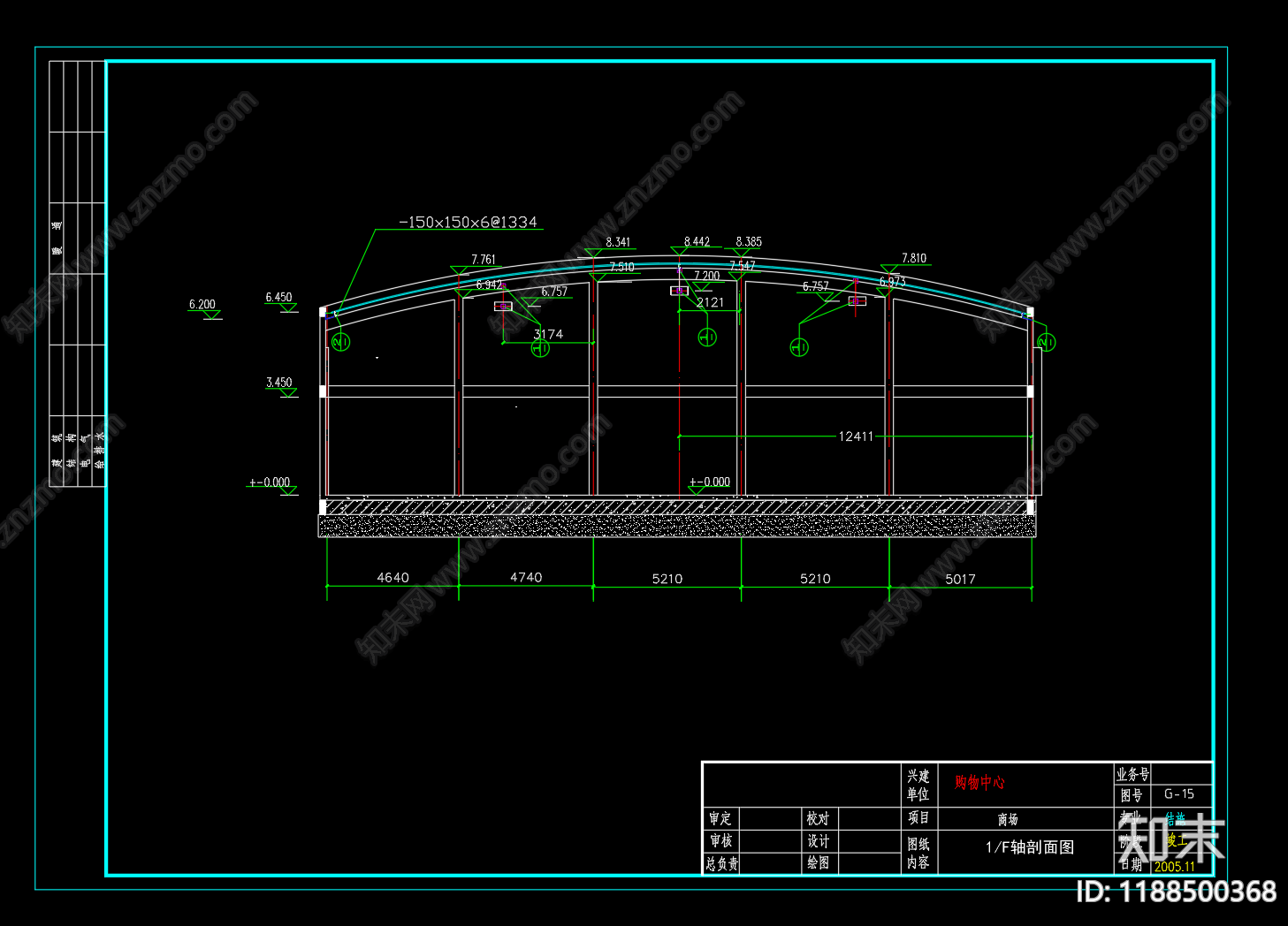Click the -150x150x6@1334 steel annotation
The image size is (1288, 926).
(468, 222)
